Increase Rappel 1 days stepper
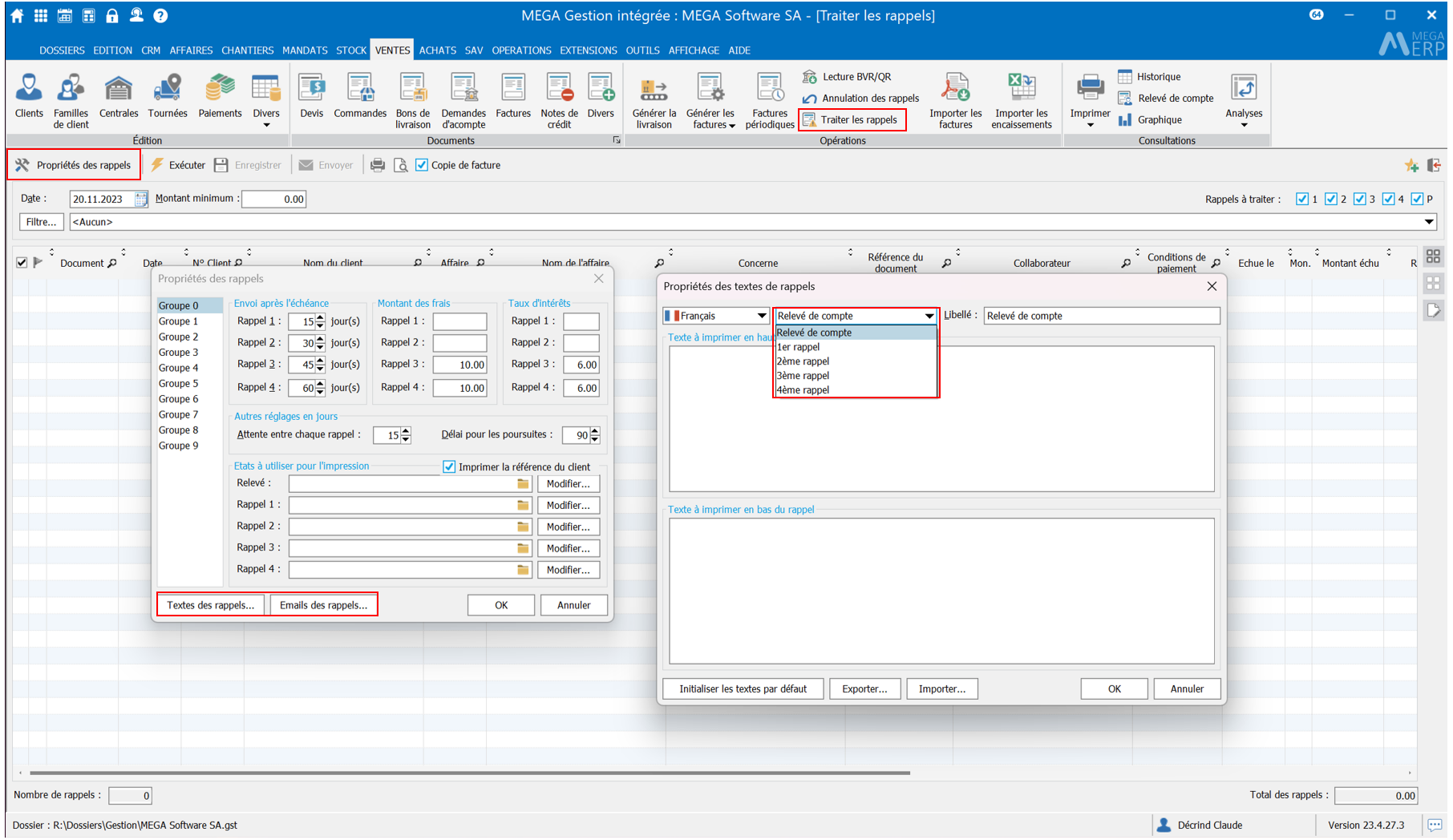Viewport: 1453px width, 840px height. [x=321, y=317]
